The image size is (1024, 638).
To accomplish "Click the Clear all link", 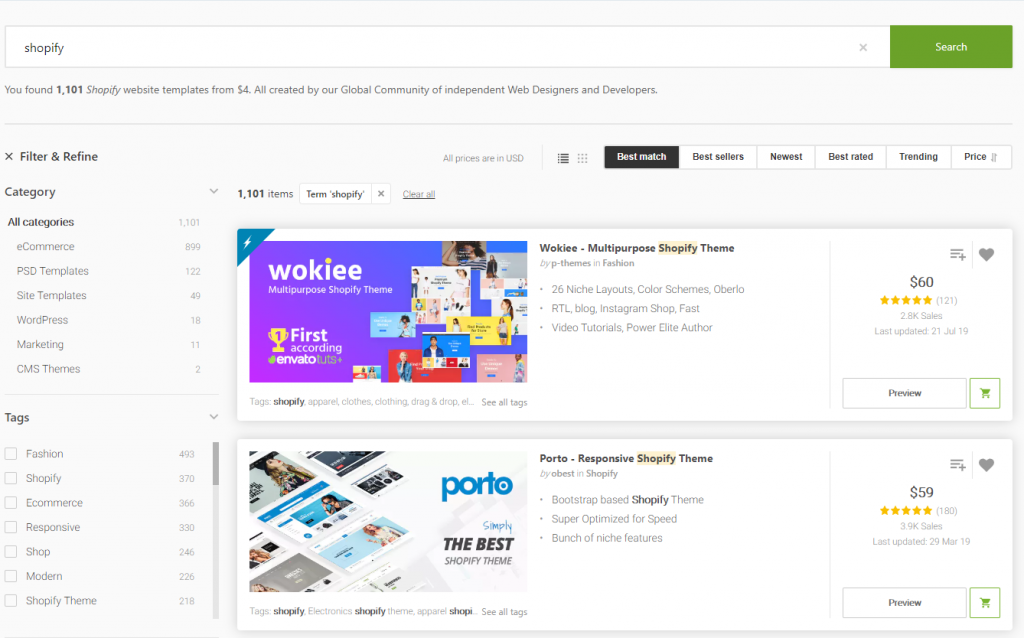I will click(419, 194).
